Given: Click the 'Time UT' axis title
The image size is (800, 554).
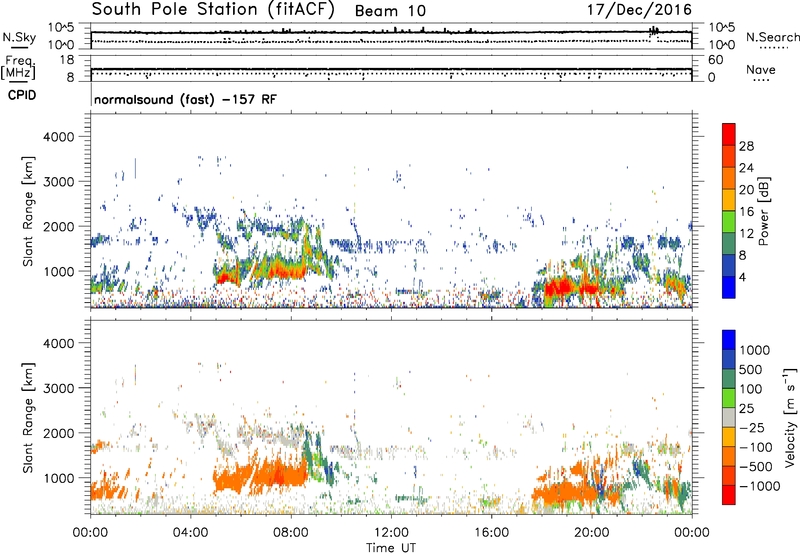Looking at the screenshot, I should coord(391,548).
